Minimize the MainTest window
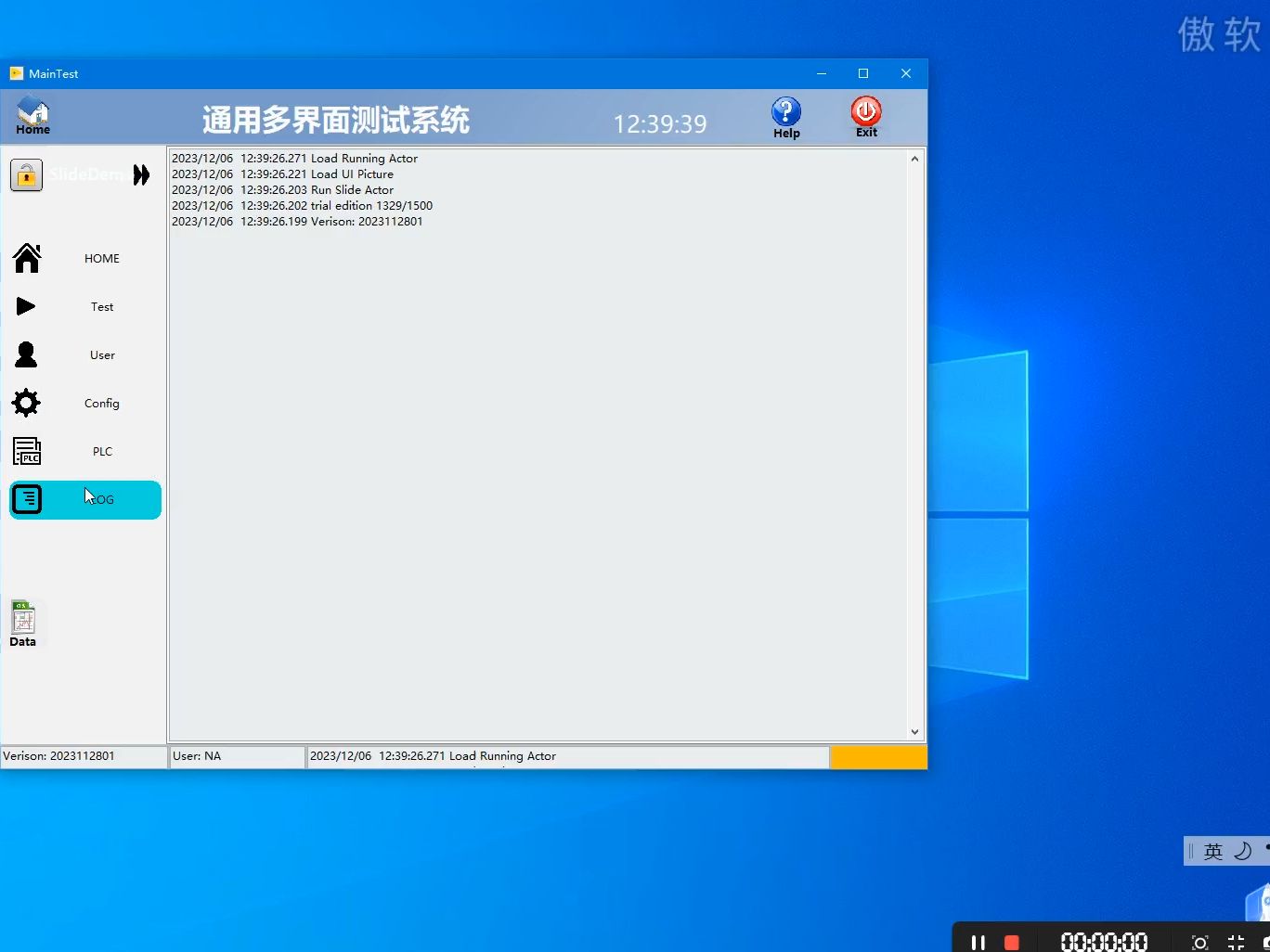 822,73
